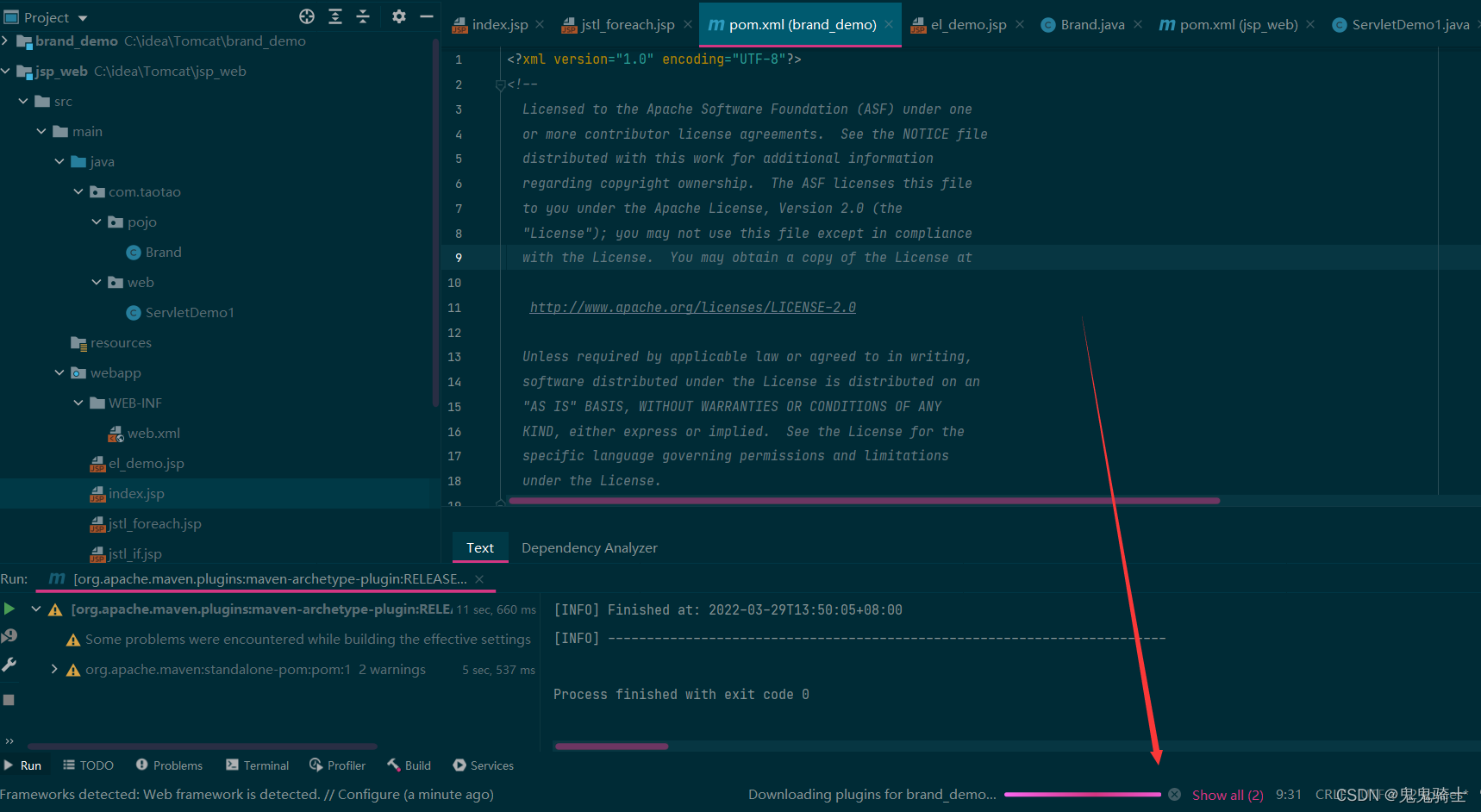Viewport: 1481px width, 812px height.
Task: Collapse the maven-archetype-plugin run node
Action: [x=36, y=609]
